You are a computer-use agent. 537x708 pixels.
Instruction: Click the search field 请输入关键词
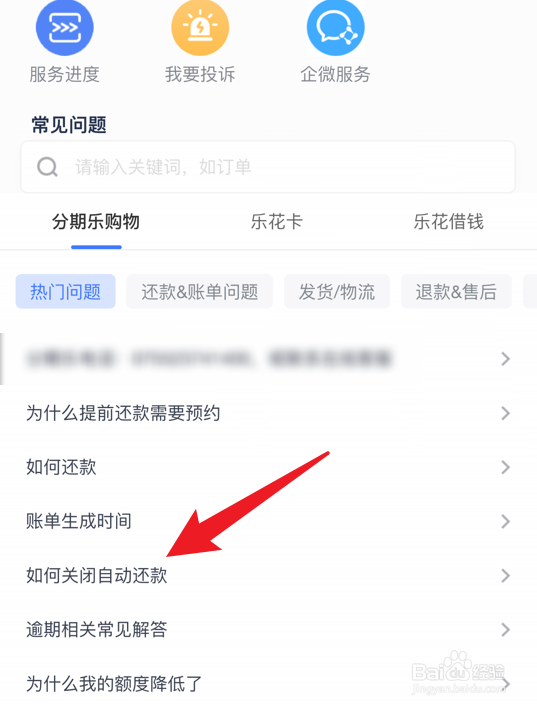click(268, 167)
